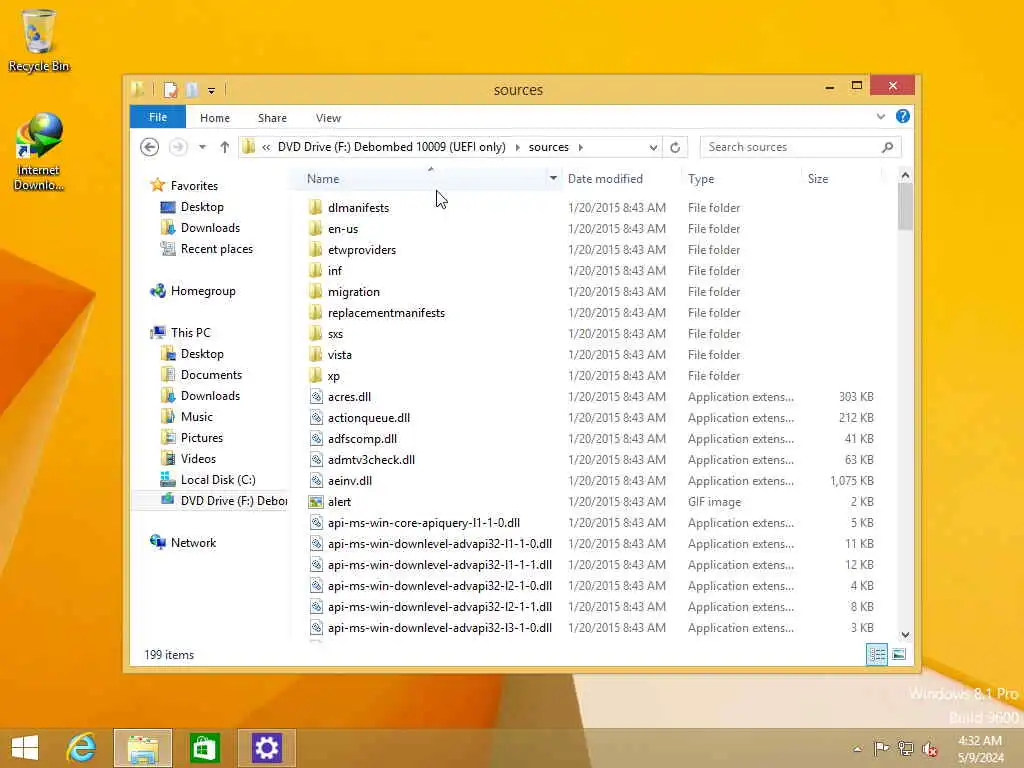Select the dlmanifests folder icon

pyautogui.click(x=315, y=208)
